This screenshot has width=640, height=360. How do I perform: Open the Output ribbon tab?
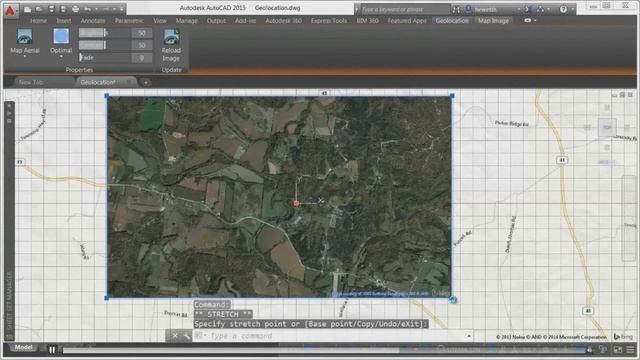[216, 20]
